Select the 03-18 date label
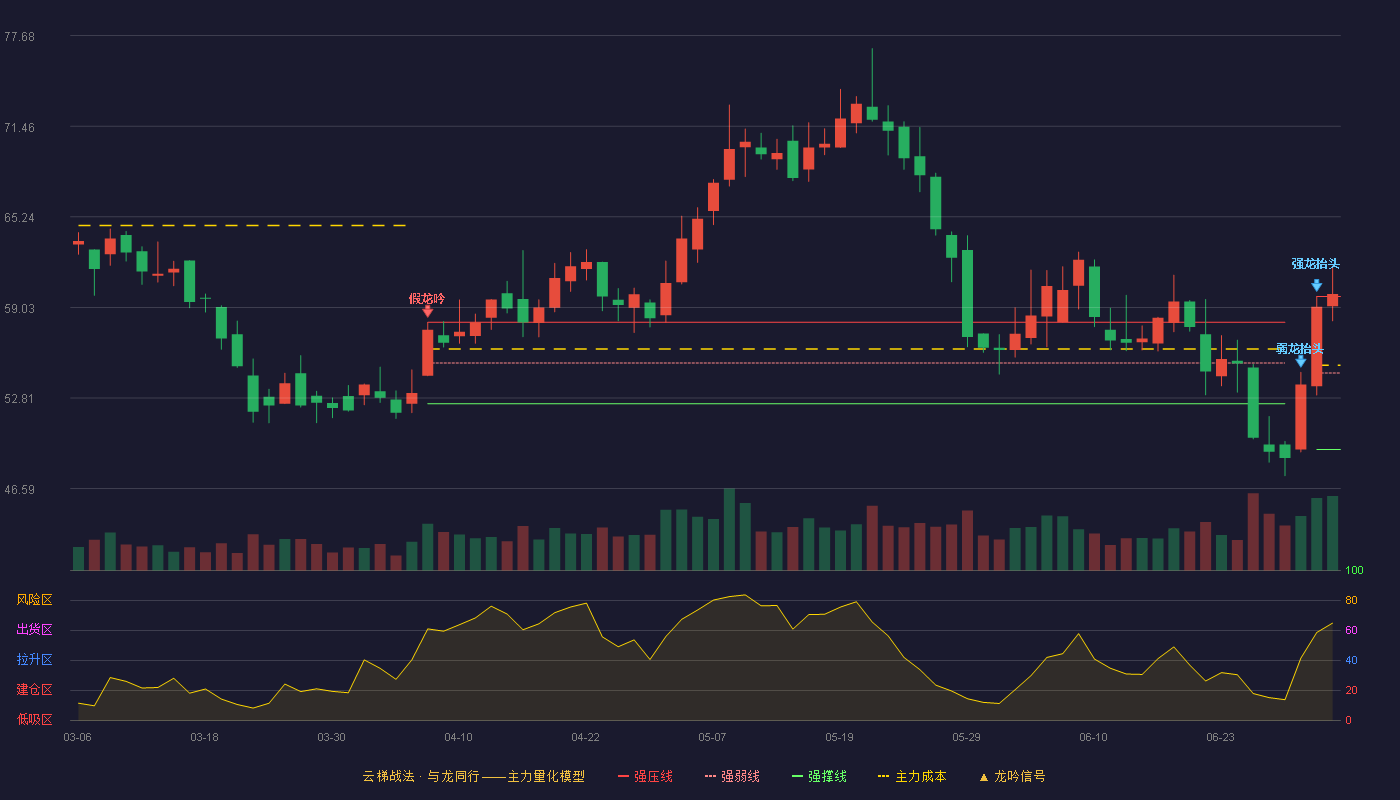This screenshot has height=800, width=1400. pyautogui.click(x=204, y=737)
